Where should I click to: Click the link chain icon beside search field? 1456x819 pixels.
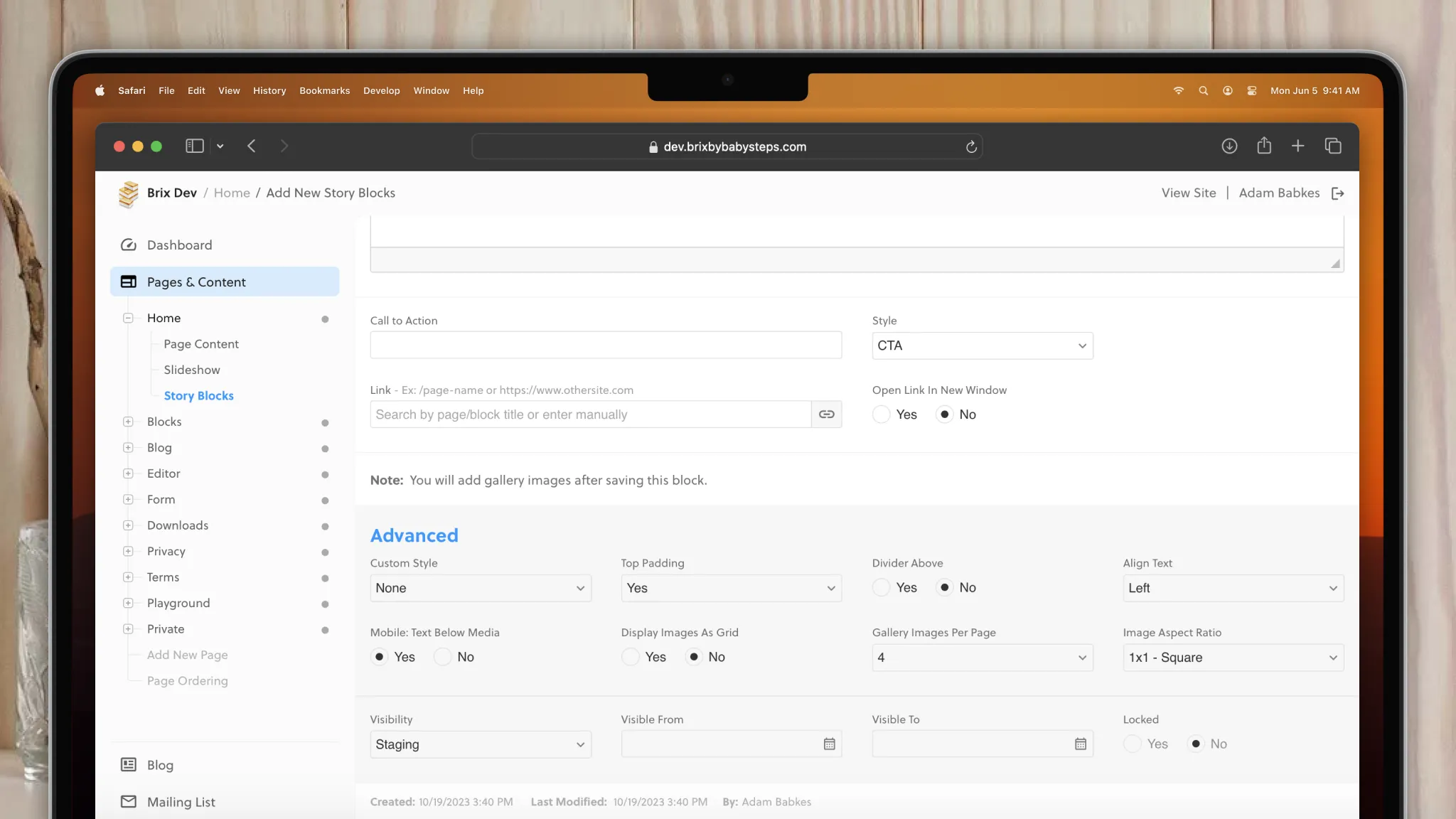(x=826, y=414)
